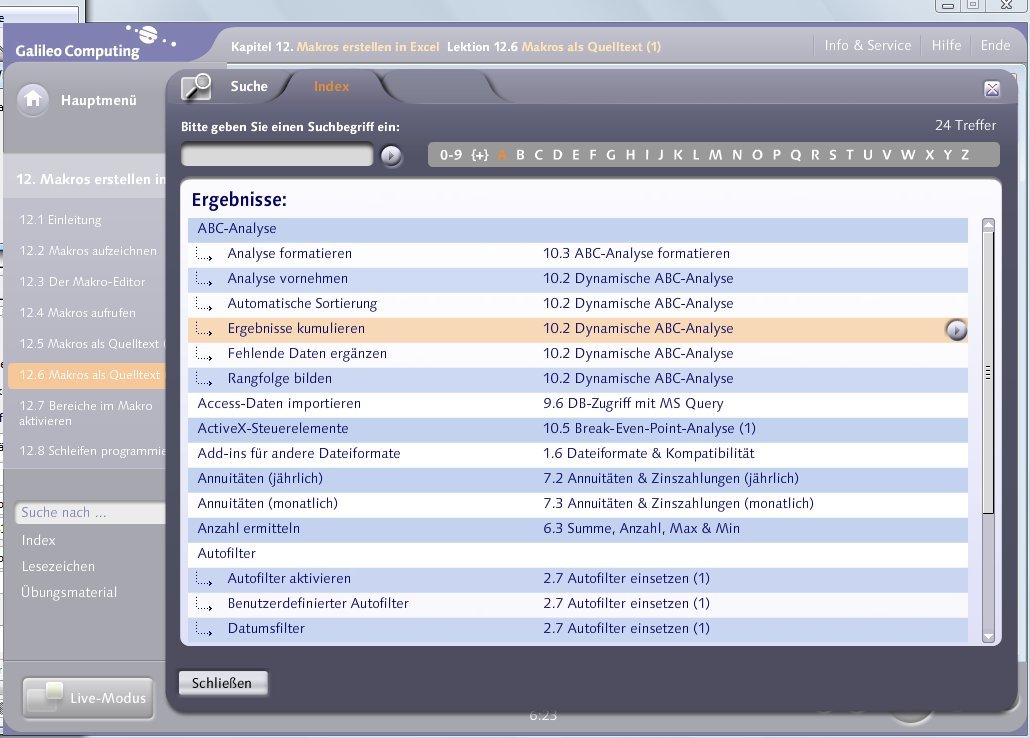This screenshot has height=738, width=1030.
Task: Select the active letter A filter
Action: [x=503, y=155]
